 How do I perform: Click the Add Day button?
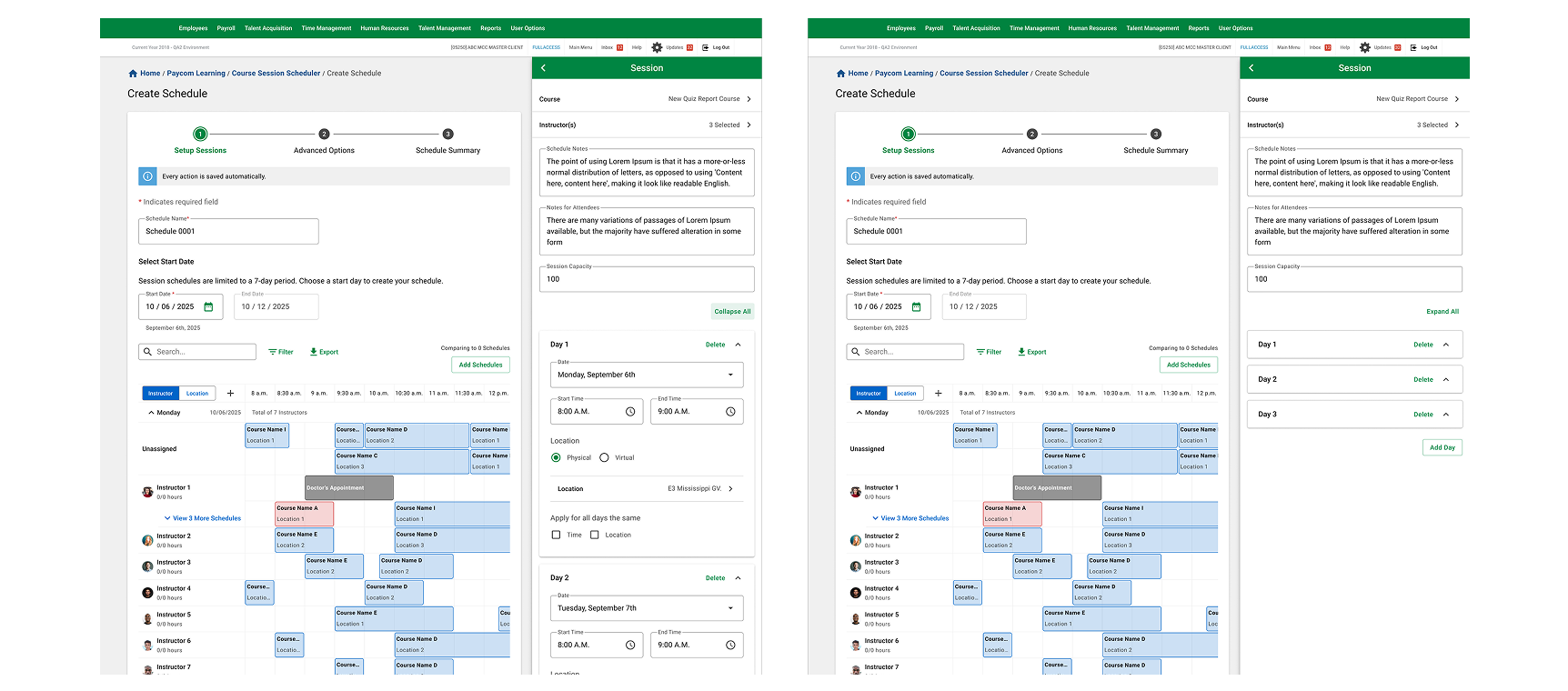1442,447
